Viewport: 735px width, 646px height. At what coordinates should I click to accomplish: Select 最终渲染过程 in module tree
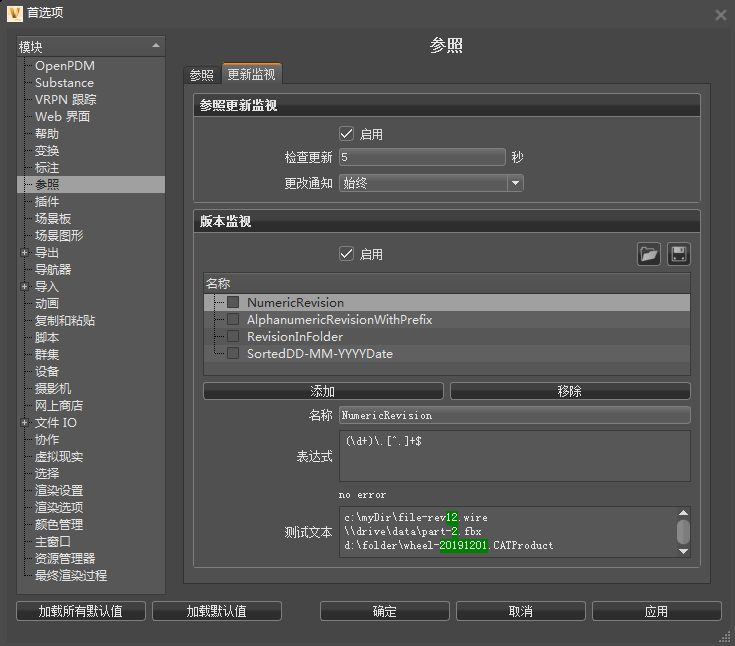click(71, 575)
